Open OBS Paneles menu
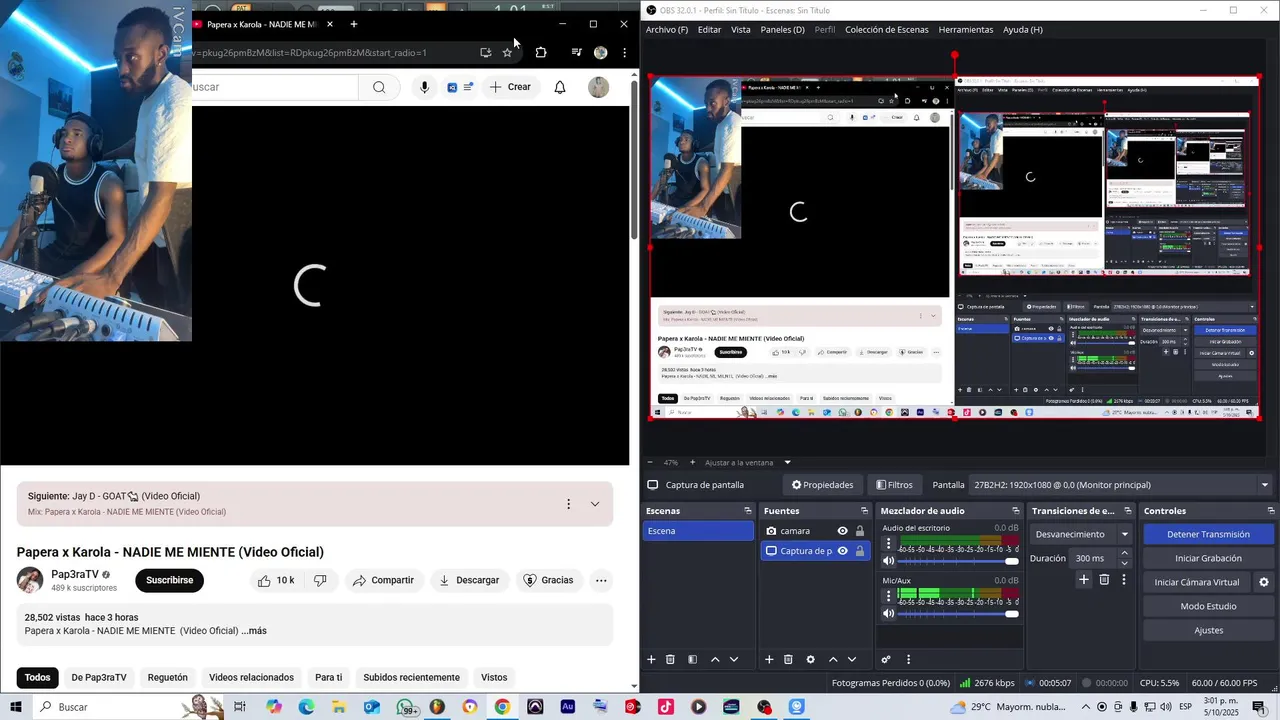This screenshot has height=720, width=1280. [782, 29]
